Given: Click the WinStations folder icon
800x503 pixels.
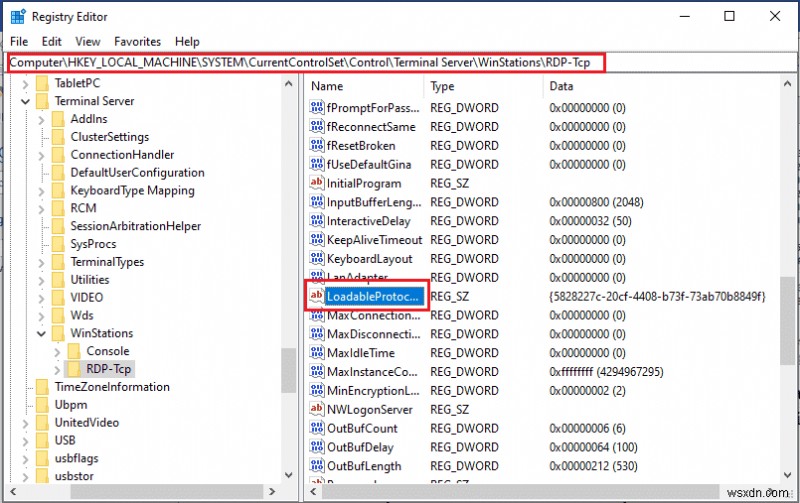Looking at the screenshot, I should 58,333.
